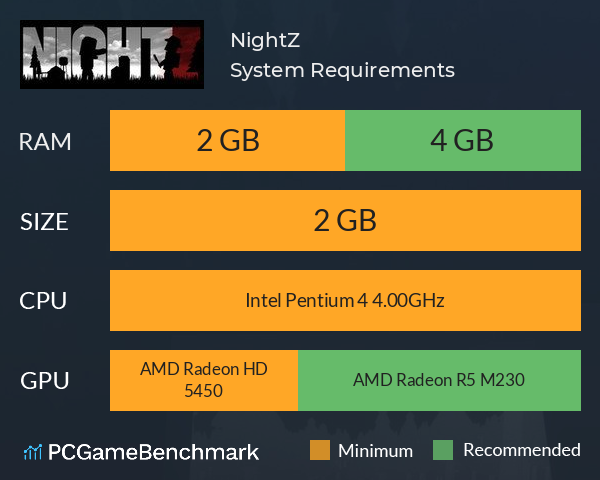Click the PCGameBenchmark brand text

click(153, 452)
